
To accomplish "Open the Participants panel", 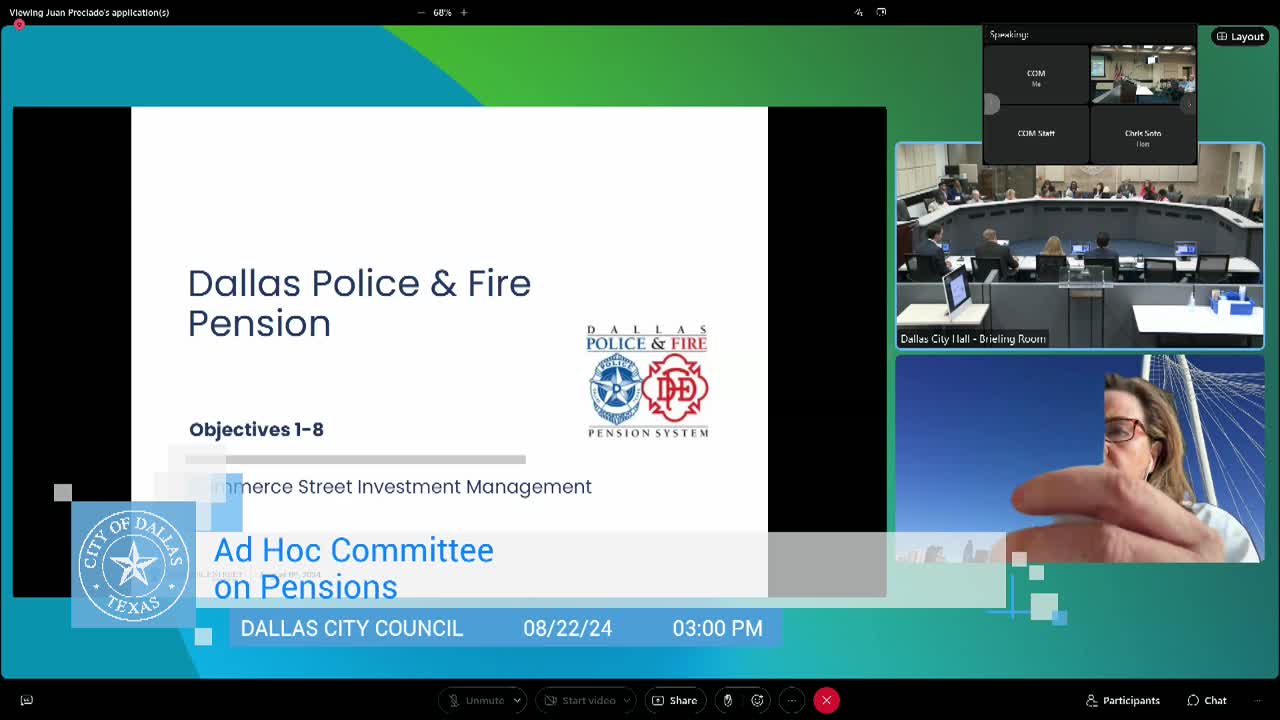I will pos(1122,700).
